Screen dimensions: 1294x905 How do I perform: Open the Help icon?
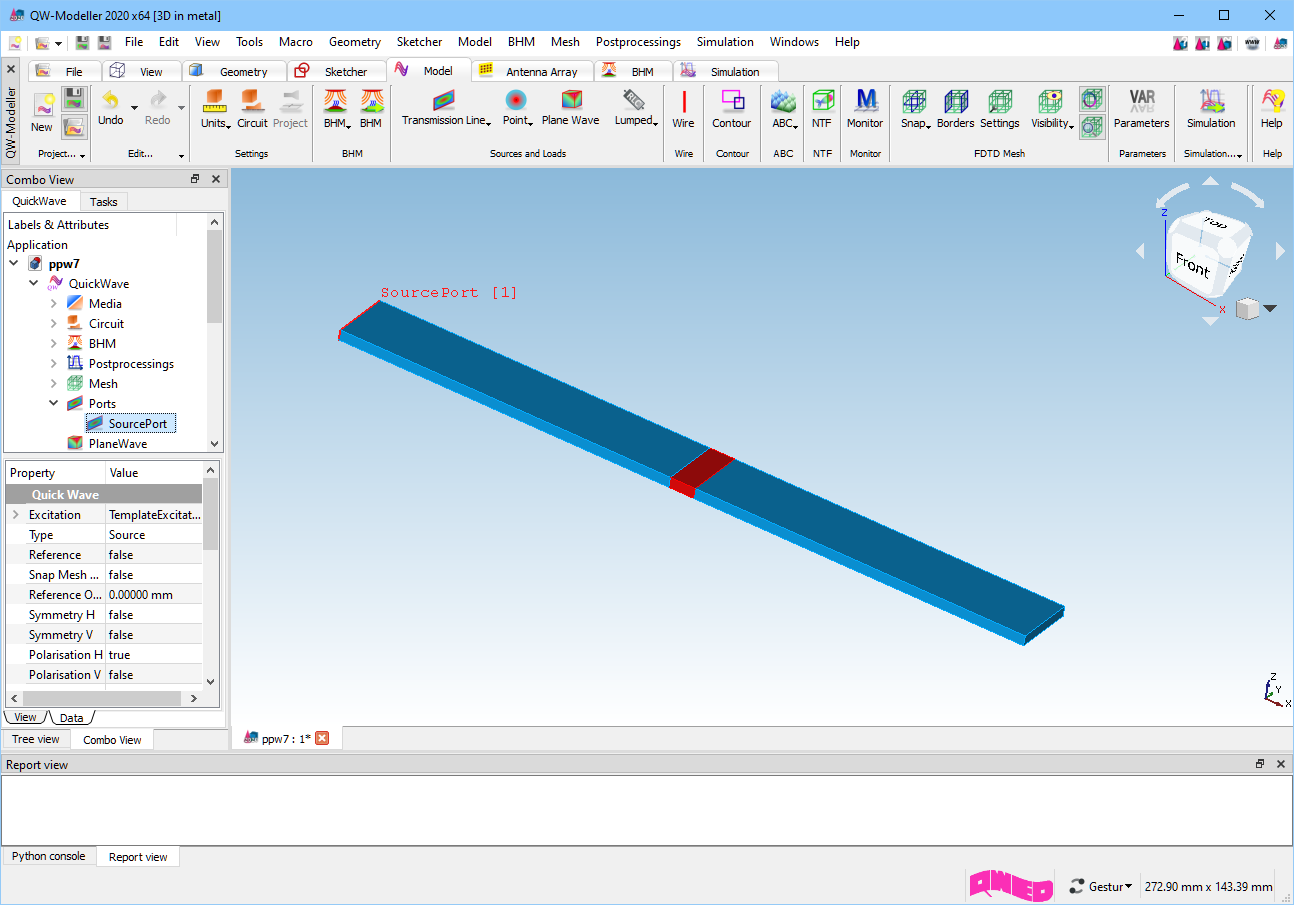(1272, 101)
